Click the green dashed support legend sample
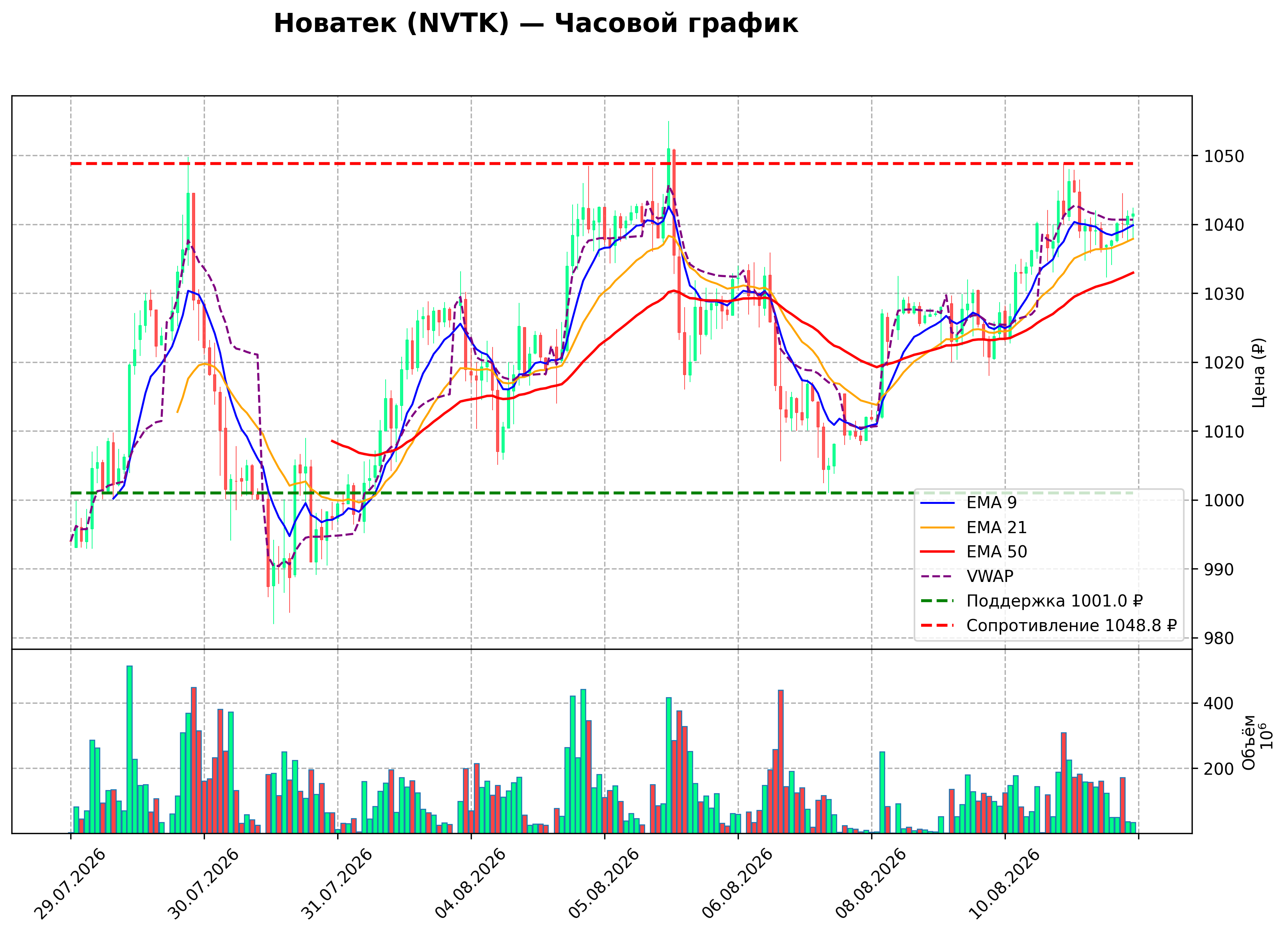1288x934 pixels. (x=938, y=601)
